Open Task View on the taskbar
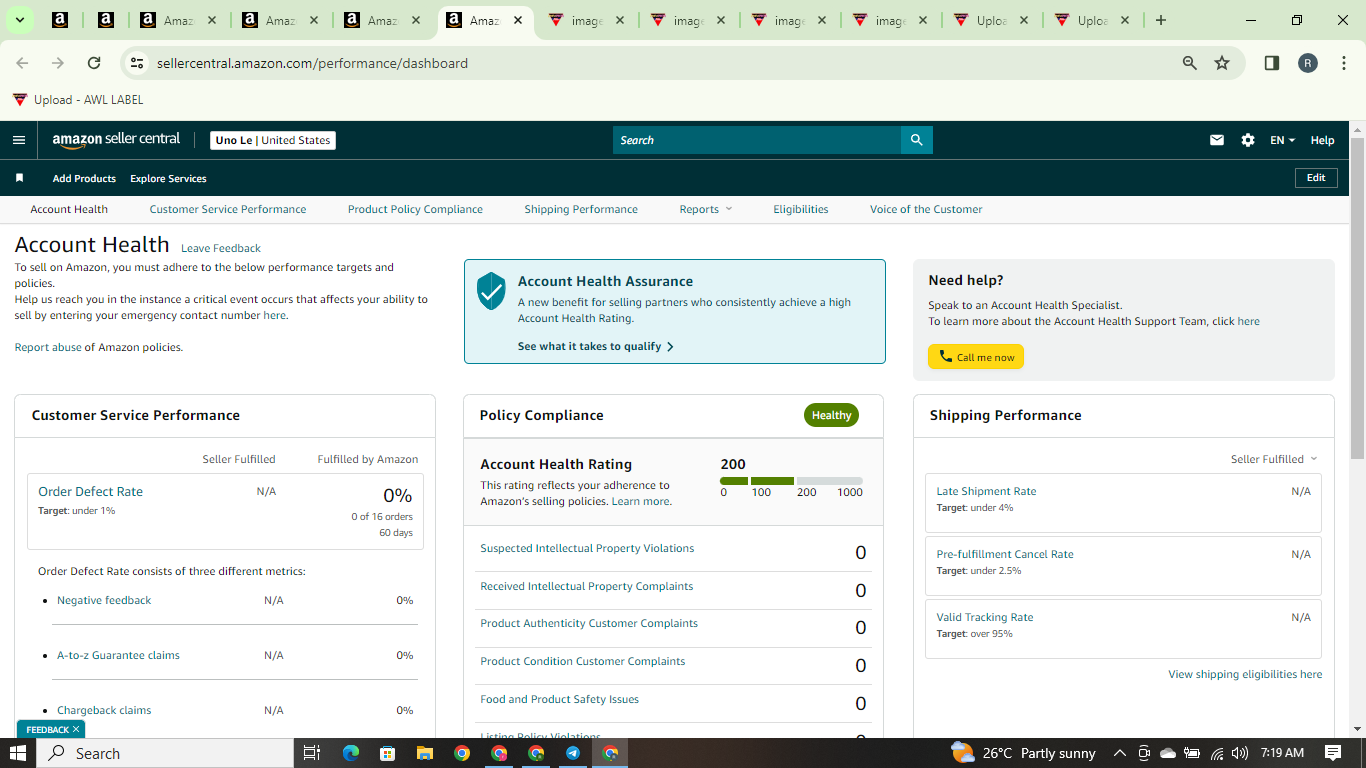The height and width of the screenshot is (768, 1366). coord(311,753)
